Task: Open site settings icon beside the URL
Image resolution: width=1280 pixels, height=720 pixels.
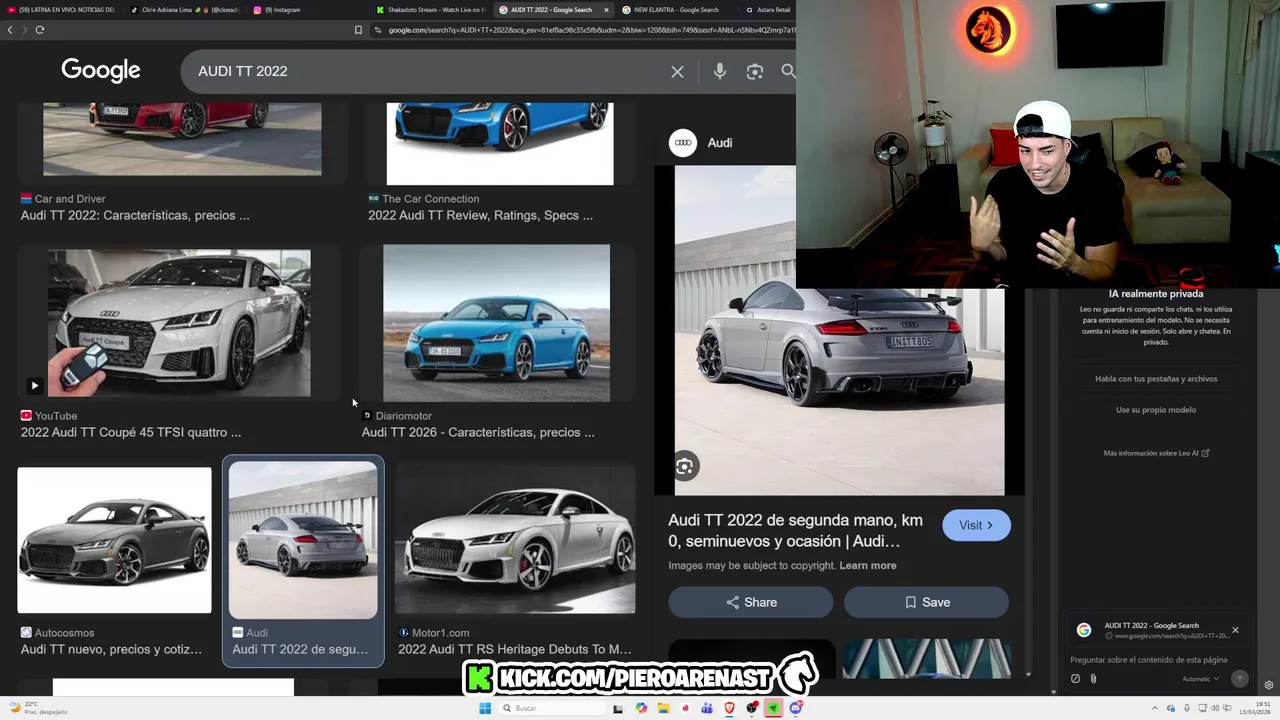Action: tap(378, 30)
